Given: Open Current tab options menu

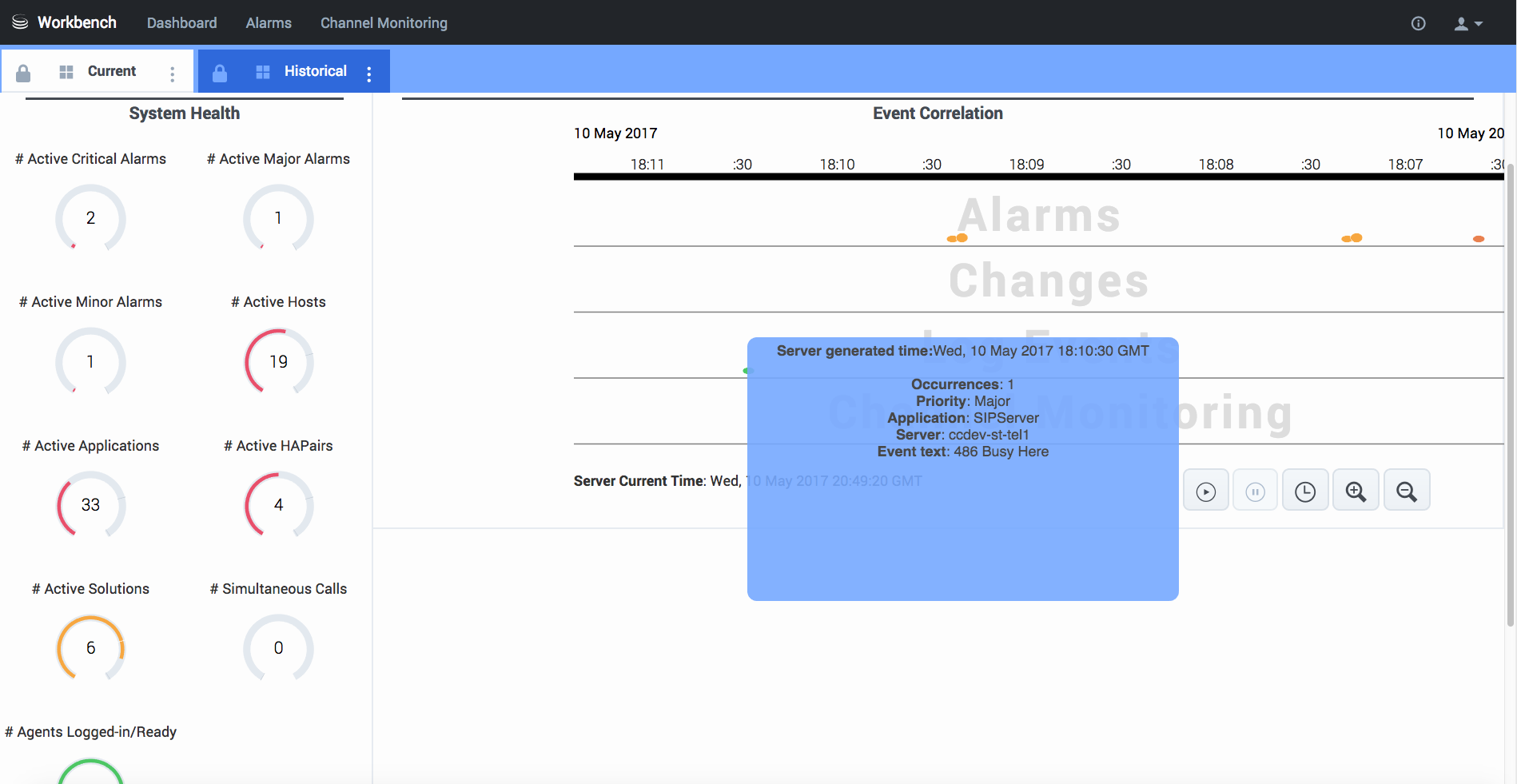Looking at the screenshot, I should 172,74.
